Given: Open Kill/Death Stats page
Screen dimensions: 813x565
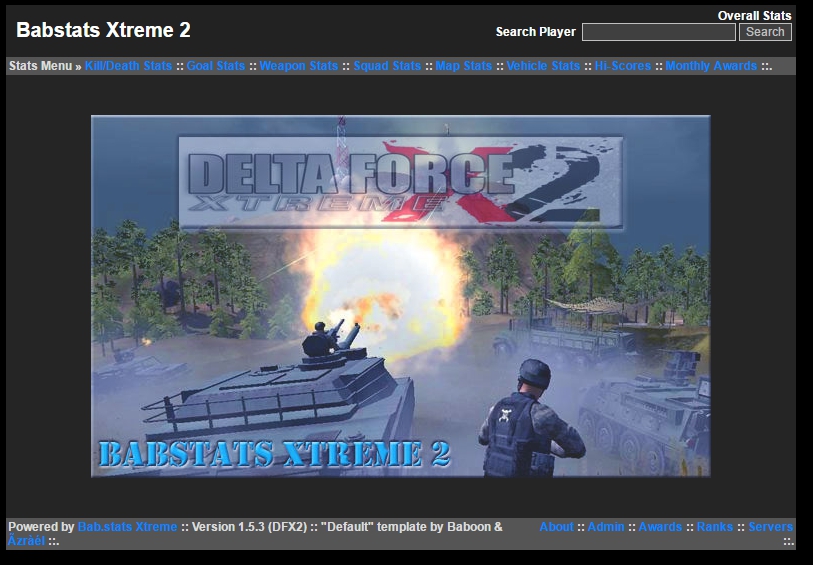Looking at the screenshot, I should tap(128, 66).
